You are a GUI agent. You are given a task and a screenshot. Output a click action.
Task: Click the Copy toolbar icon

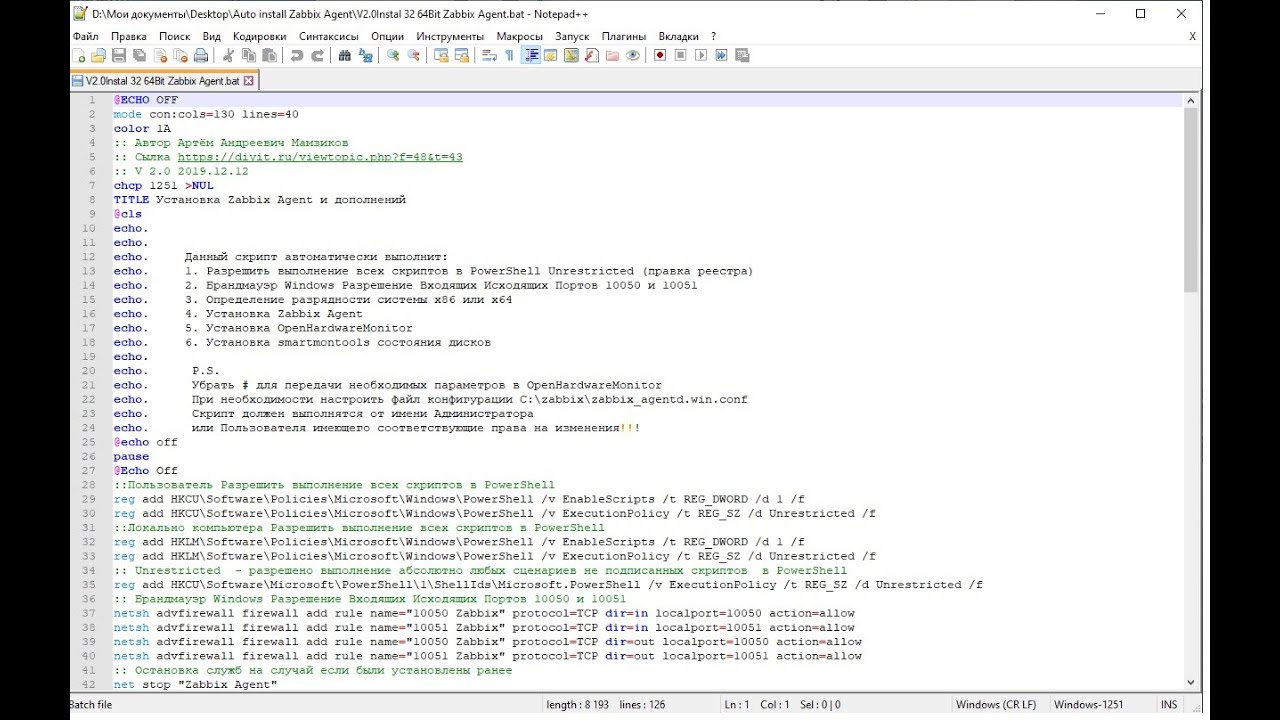coord(248,56)
